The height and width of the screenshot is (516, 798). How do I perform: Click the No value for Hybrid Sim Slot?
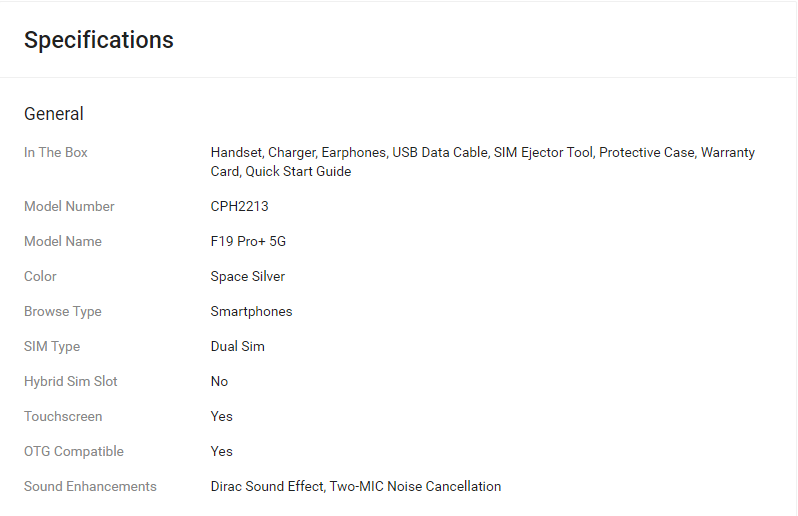click(x=219, y=382)
